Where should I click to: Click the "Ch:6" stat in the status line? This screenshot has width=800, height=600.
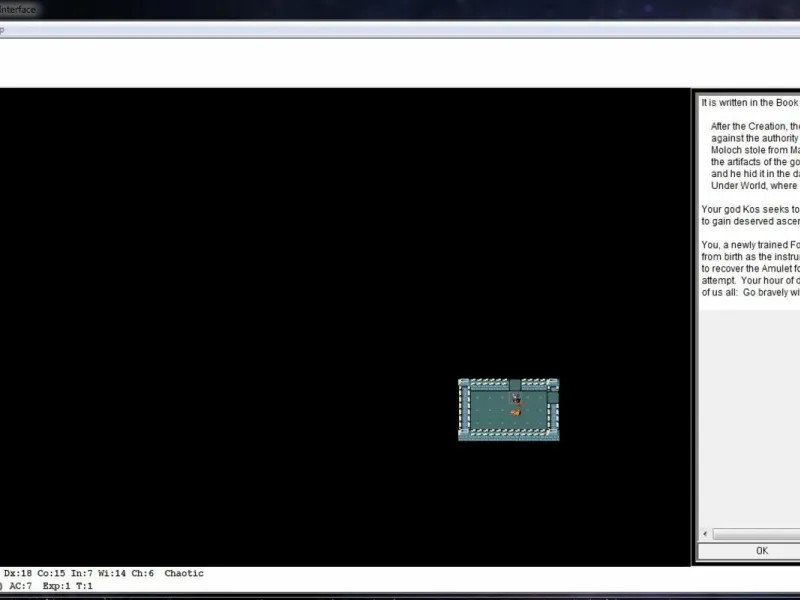[142, 573]
